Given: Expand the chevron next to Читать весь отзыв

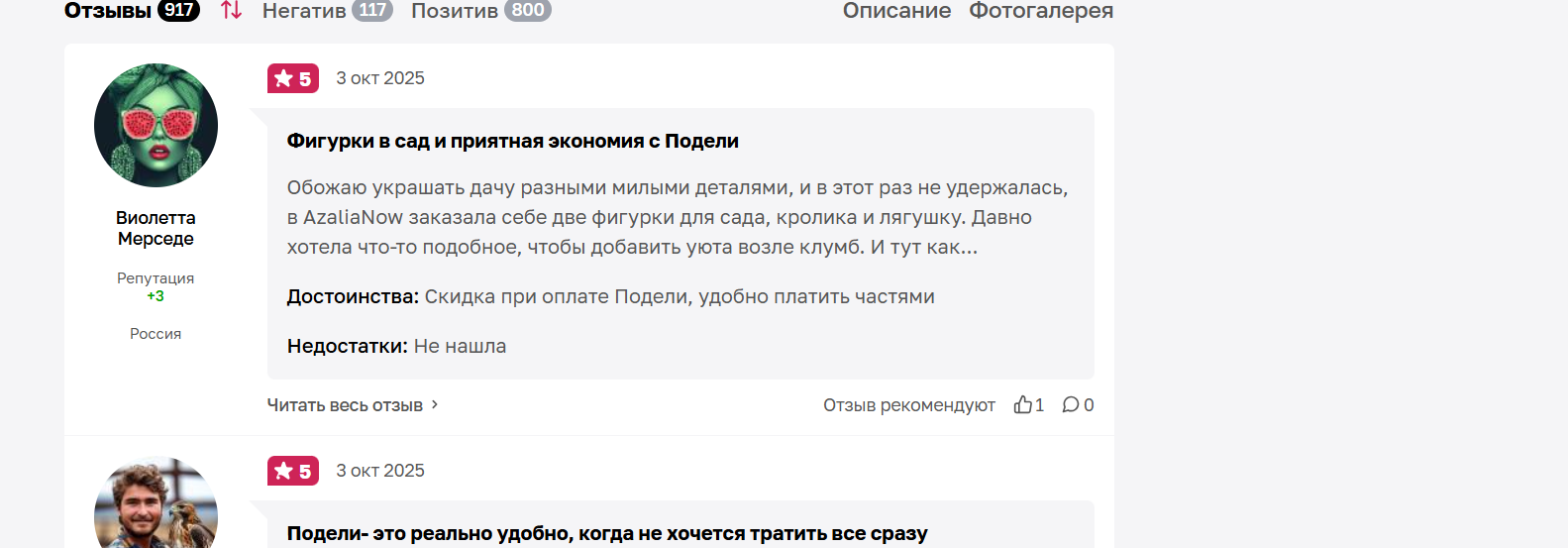Looking at the screenshot, I should click(434, 404).
